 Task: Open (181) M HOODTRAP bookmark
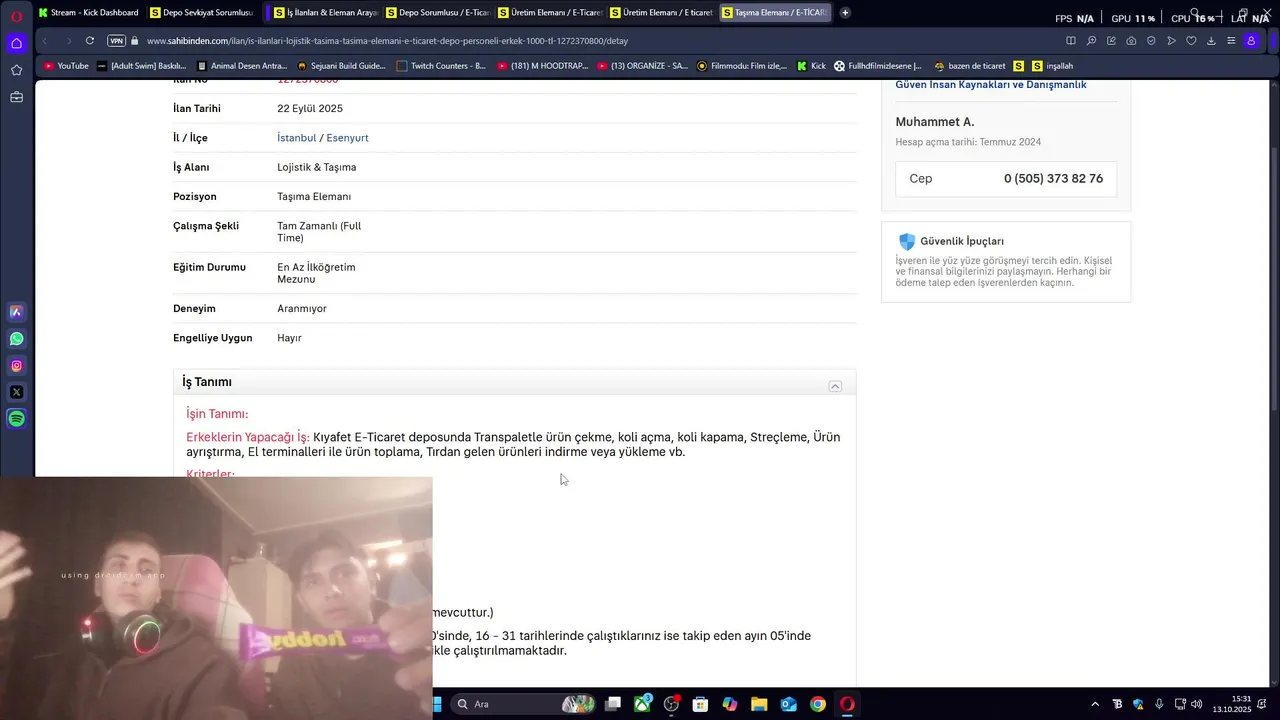(x=541, y=66)
